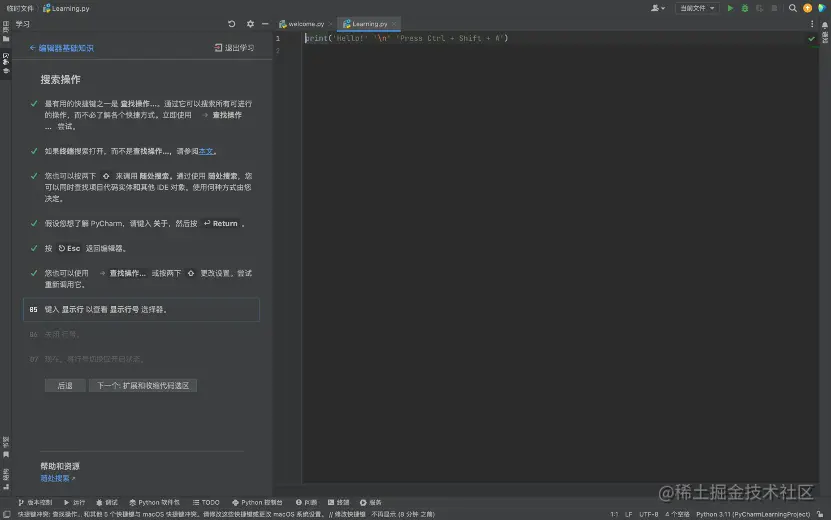Screen dimensions: 832x520
Task: Open the 版本控制 tool window
Action: [35, 502]
